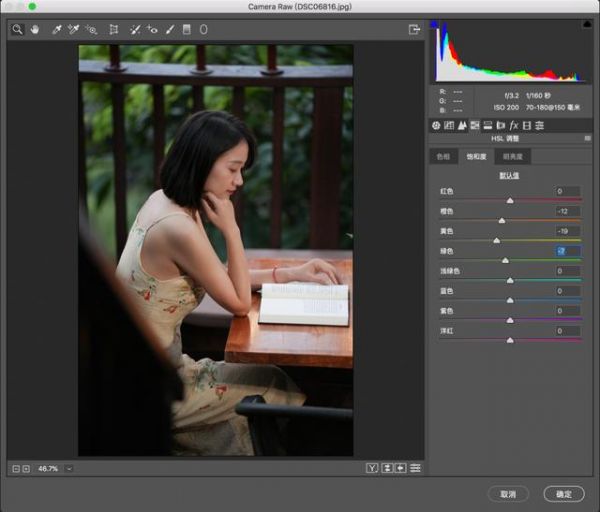Switch to the 明亮度 (Luminance) tab

512,157
